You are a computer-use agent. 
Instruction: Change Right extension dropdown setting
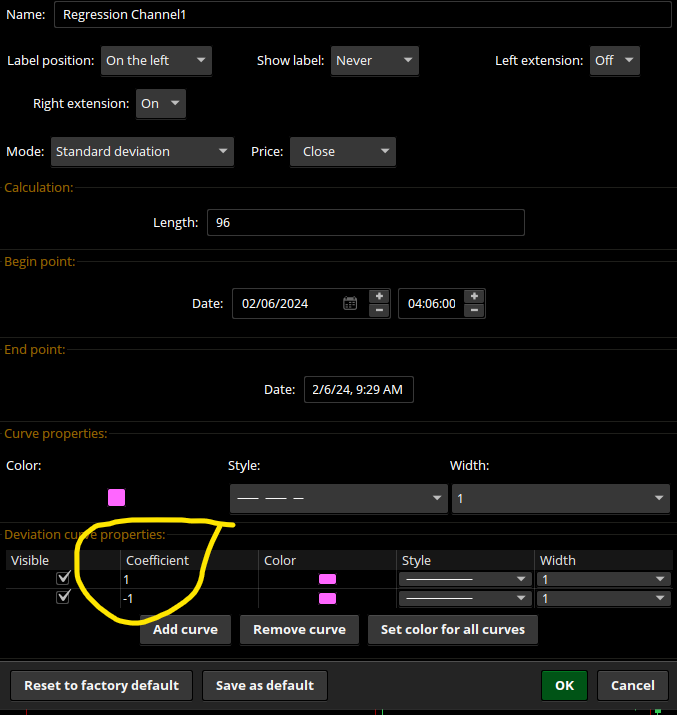click(161, 104)
